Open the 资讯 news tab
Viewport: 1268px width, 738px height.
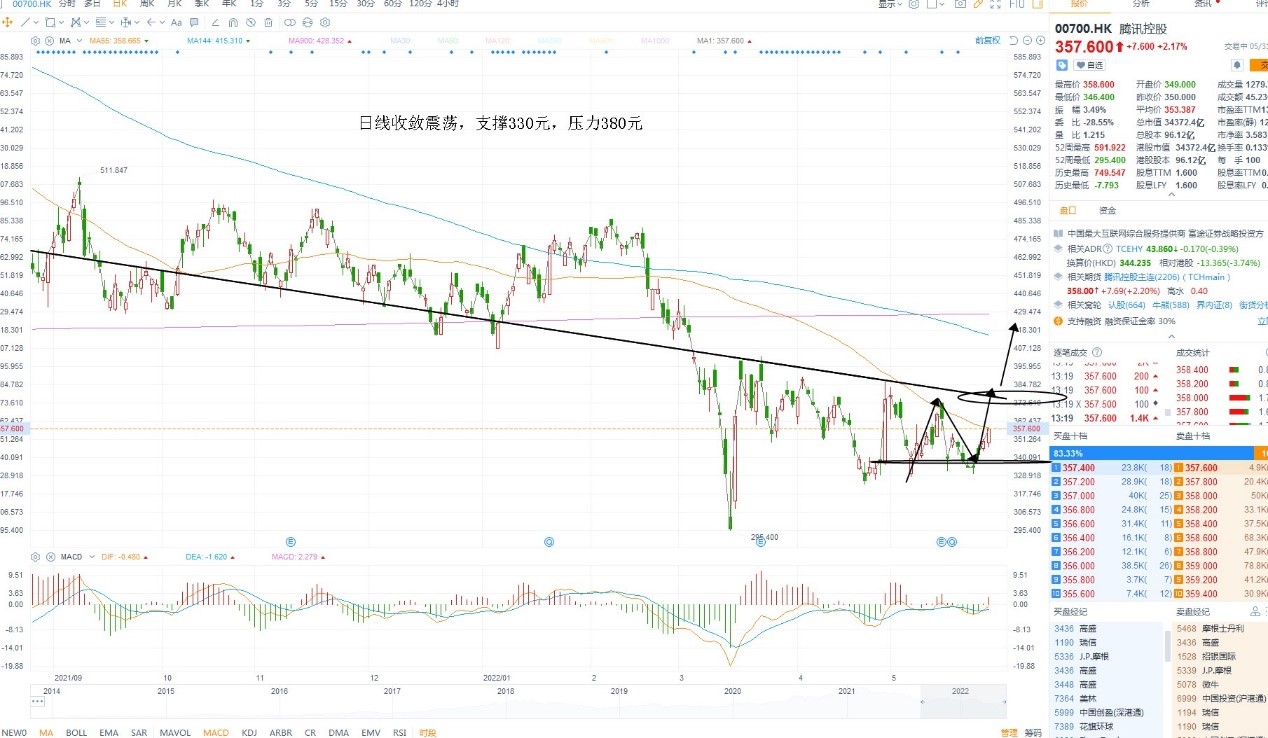click(x=1202, y=4)
